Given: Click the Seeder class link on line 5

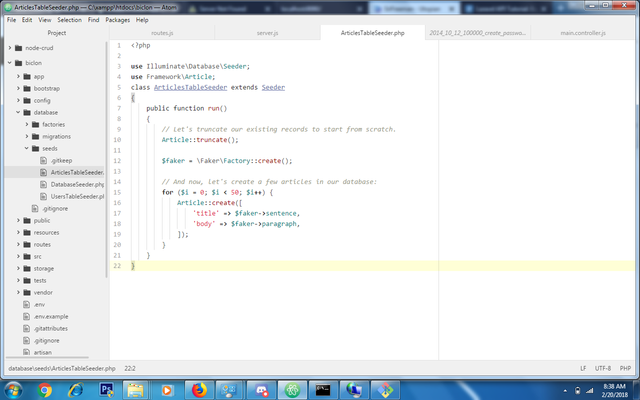Looking at the screenshot, I should tap(273, 87).
